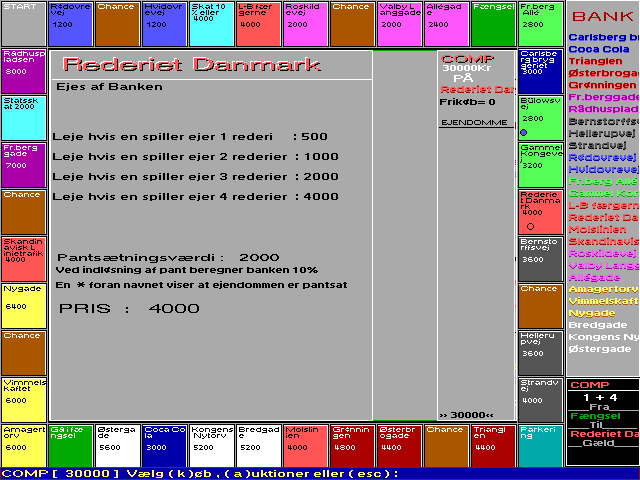The height and width of the screenshot is (480, 640).
Task: Select the Bernstorffsvej 3600 board square
Action: pyautogui.click(x=541, y=259)
